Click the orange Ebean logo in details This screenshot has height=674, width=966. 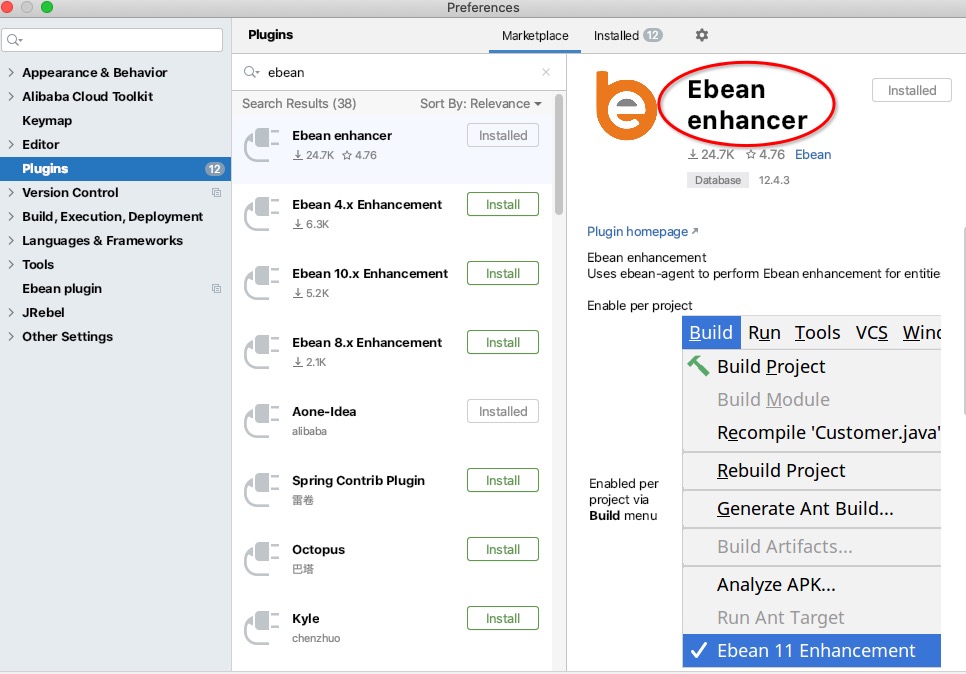tap(625, 105)
